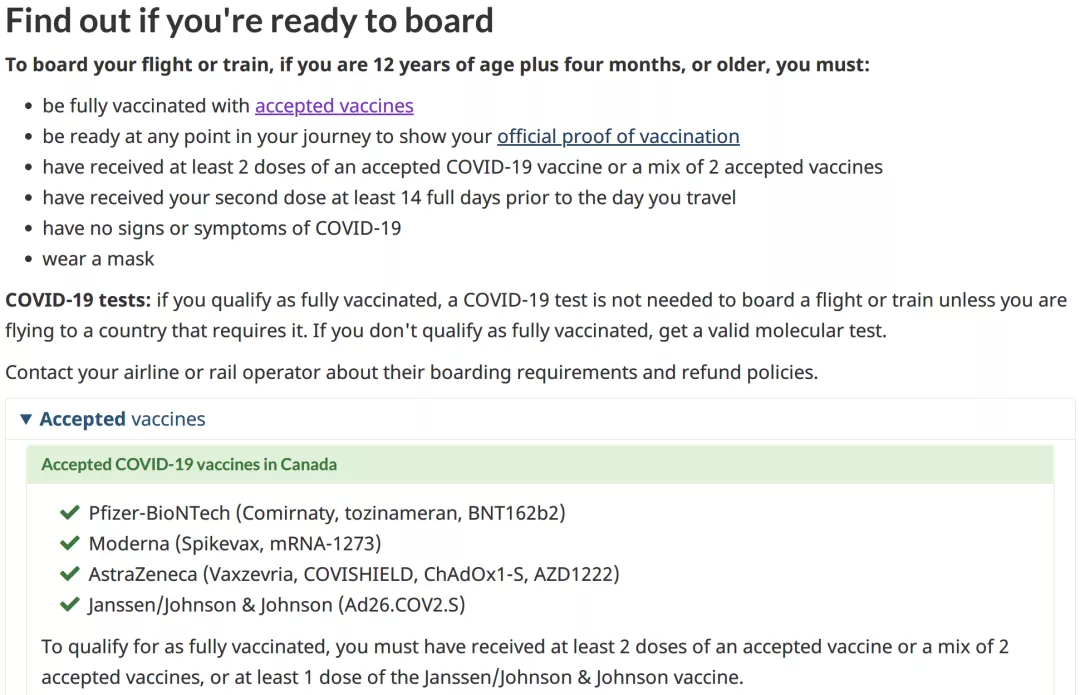Click the Moderna (Spikevax, mRNA-1273) list entry

click(x=235, y=543)
